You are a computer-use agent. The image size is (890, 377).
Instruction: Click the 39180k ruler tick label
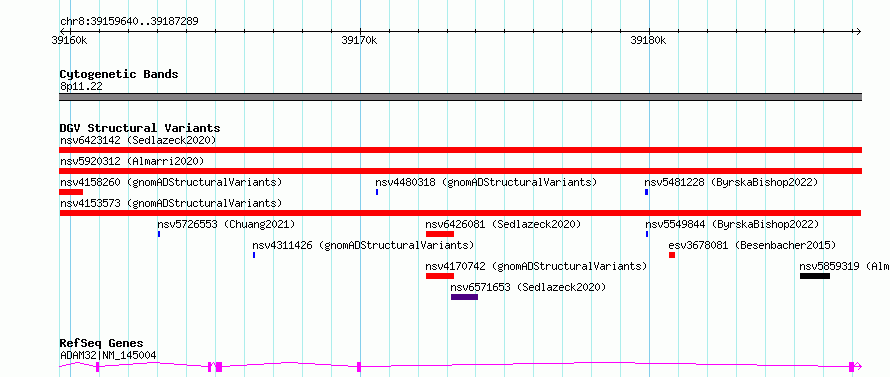point(649,40)
